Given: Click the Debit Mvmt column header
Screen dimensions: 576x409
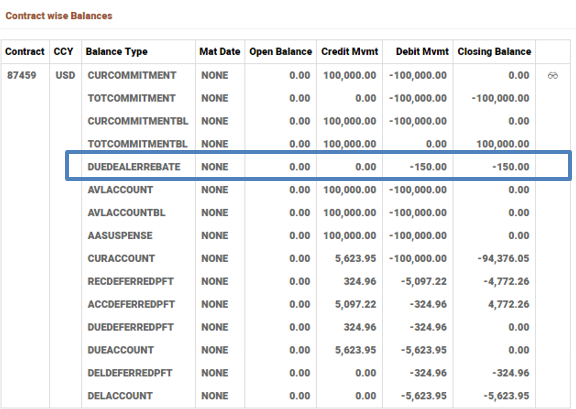Looking at the screenshot, I should click(422, 52).
